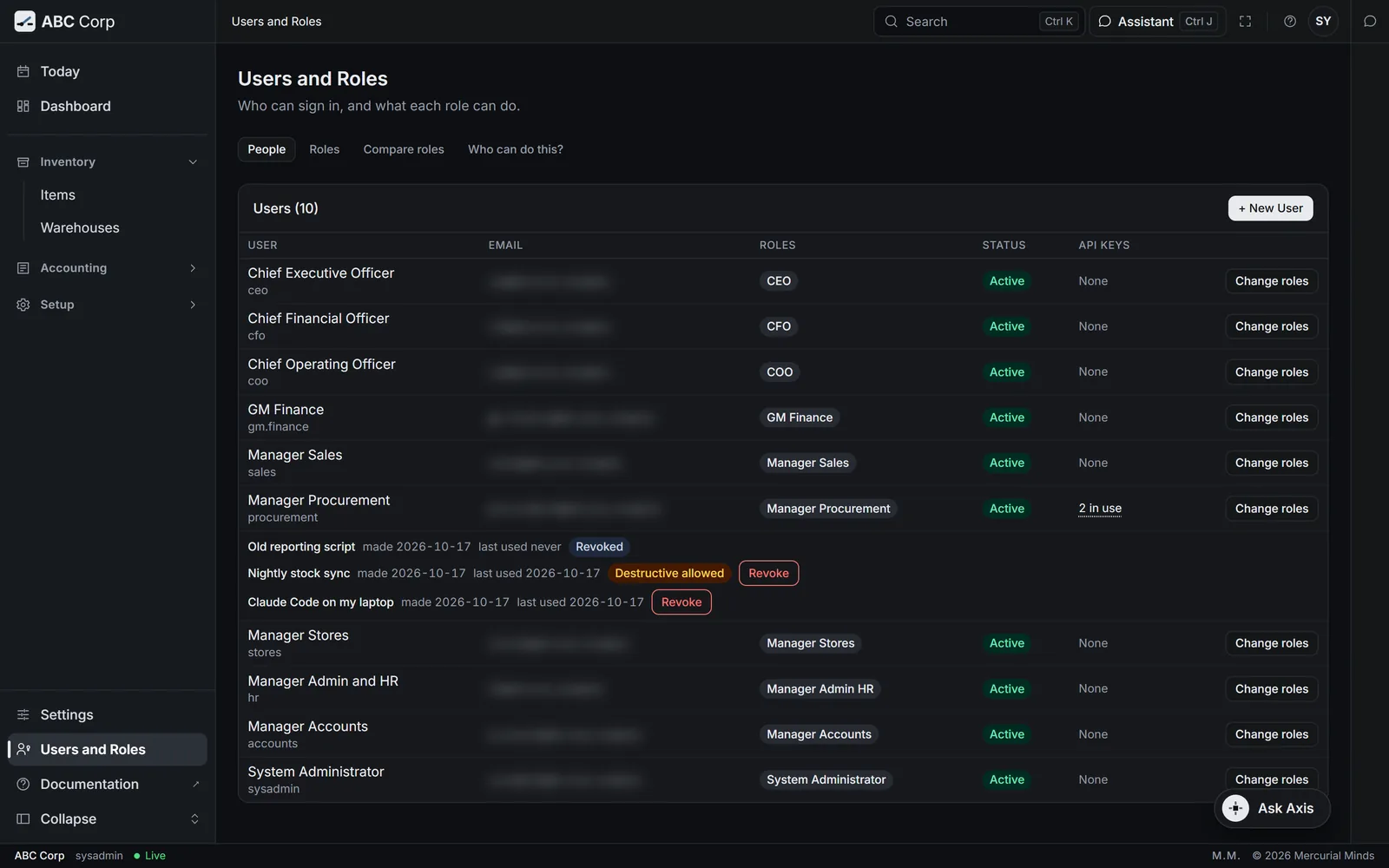The width and height of the screenshot is (1389, 868).
Task: Focus the Search field
Action: click(979, 22)
